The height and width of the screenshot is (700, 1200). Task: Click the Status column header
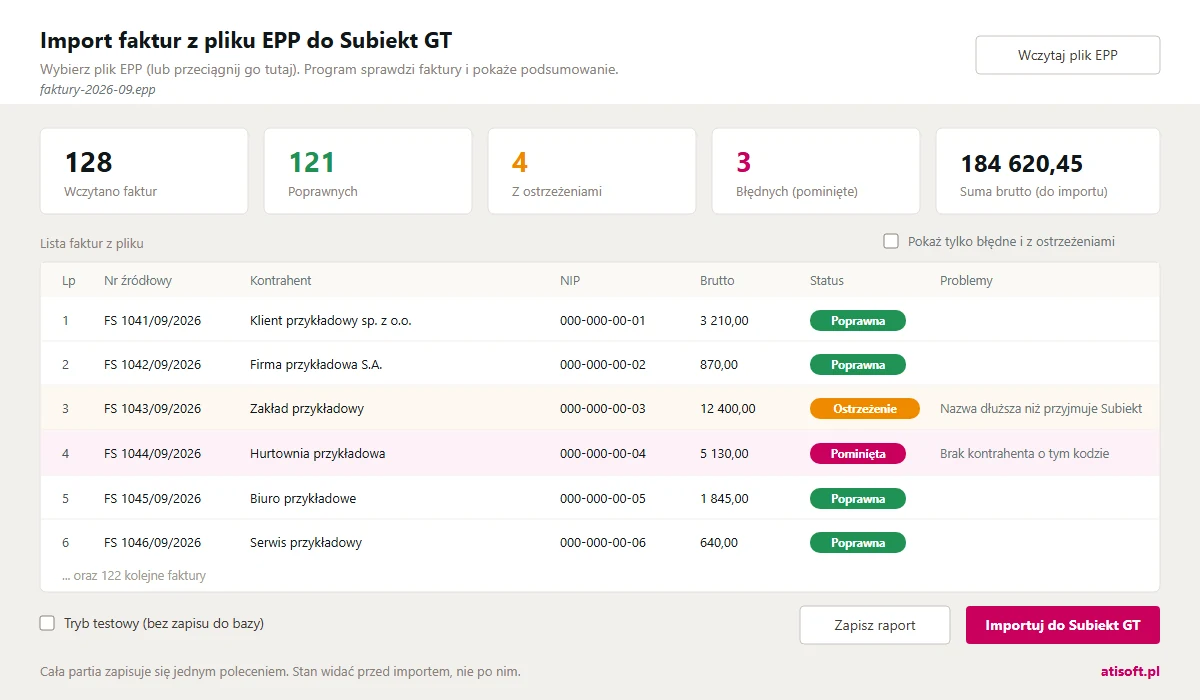(827, 281)
